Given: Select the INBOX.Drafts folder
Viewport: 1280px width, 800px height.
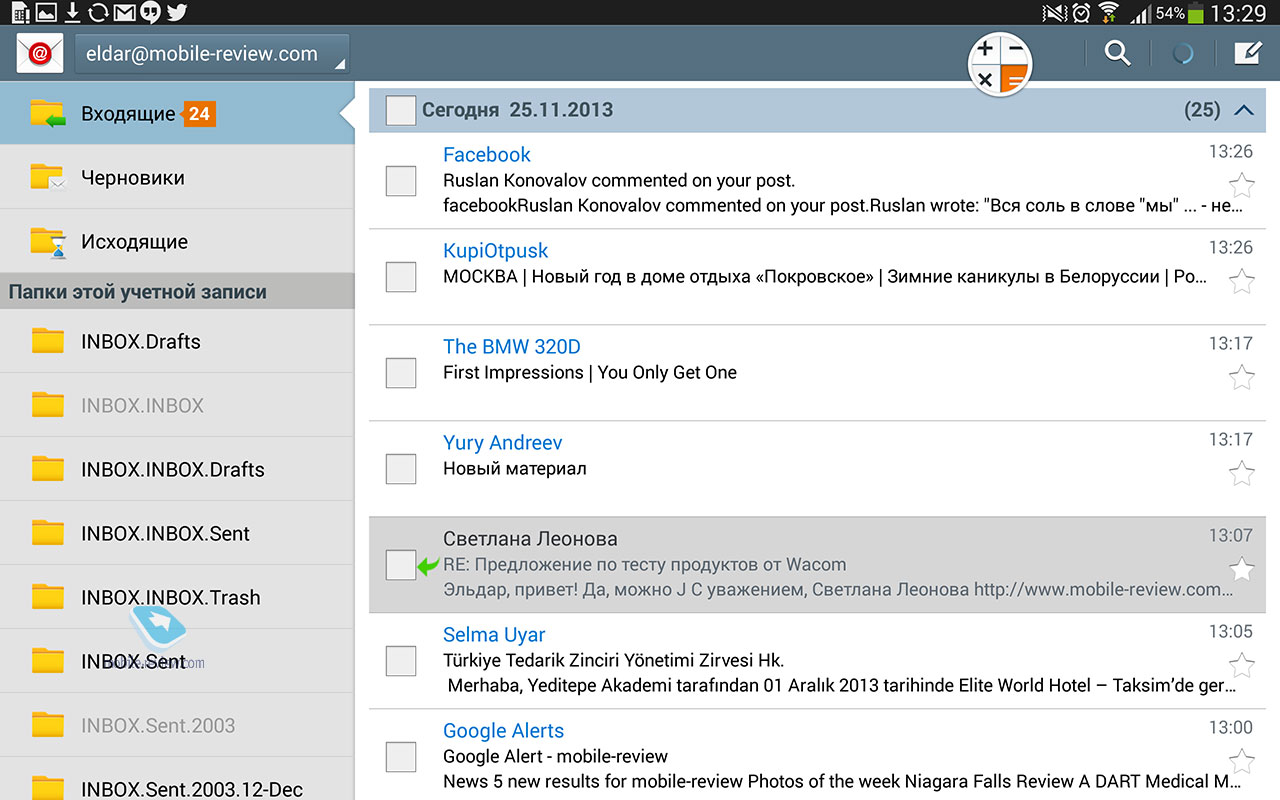Looking at the screenshot, I should 177,341.
